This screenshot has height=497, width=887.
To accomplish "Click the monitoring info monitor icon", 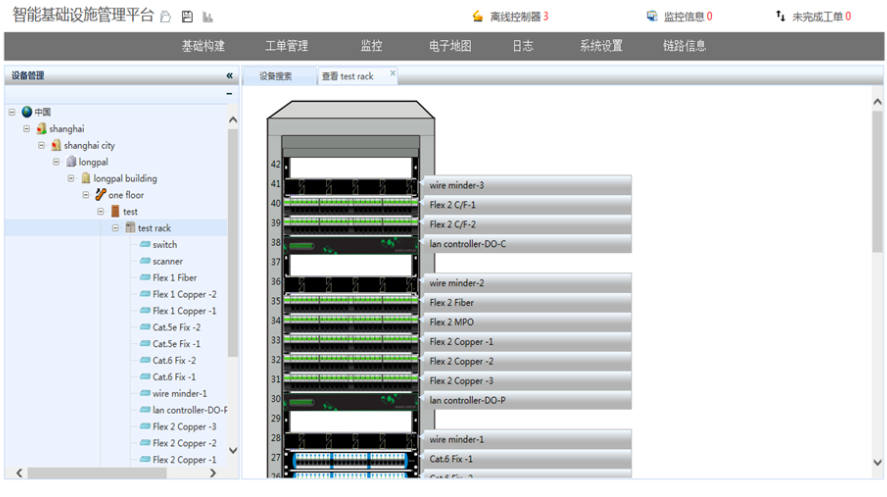I will click(x=652, y=17).
